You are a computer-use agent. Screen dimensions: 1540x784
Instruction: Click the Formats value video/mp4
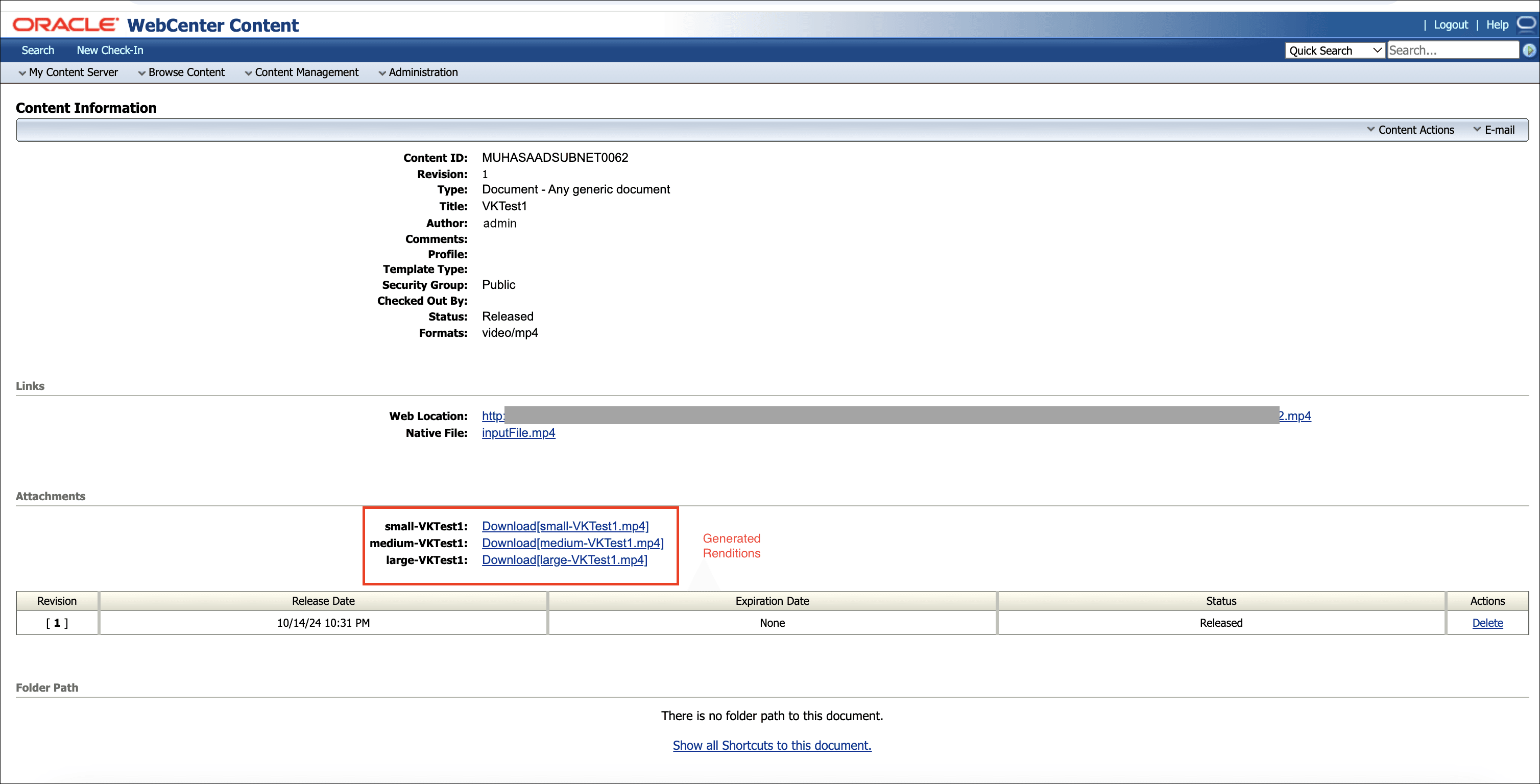510,333
